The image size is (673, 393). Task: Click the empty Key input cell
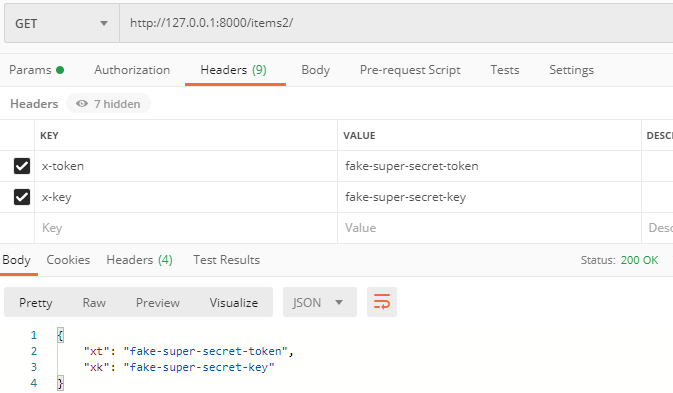click(186, 228)
